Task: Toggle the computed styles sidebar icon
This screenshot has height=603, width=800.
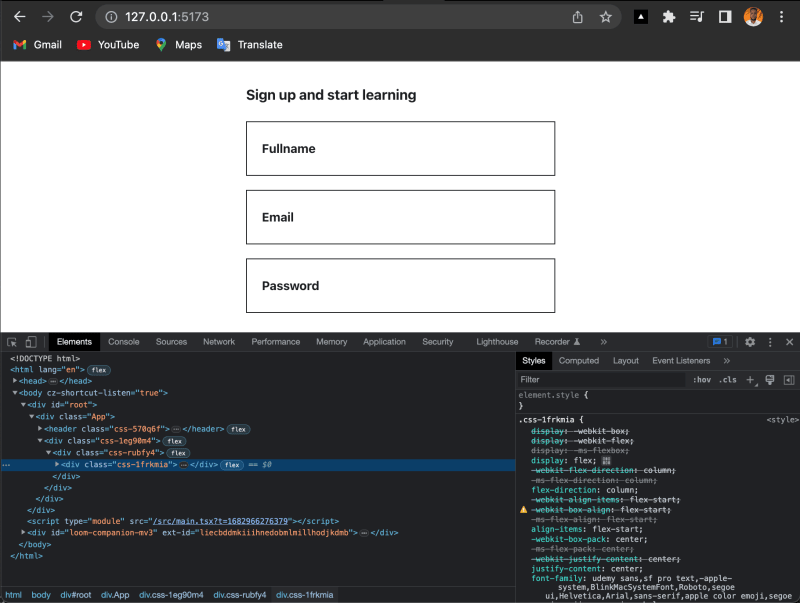Action: pyautogui.click(x=789, y=380)
